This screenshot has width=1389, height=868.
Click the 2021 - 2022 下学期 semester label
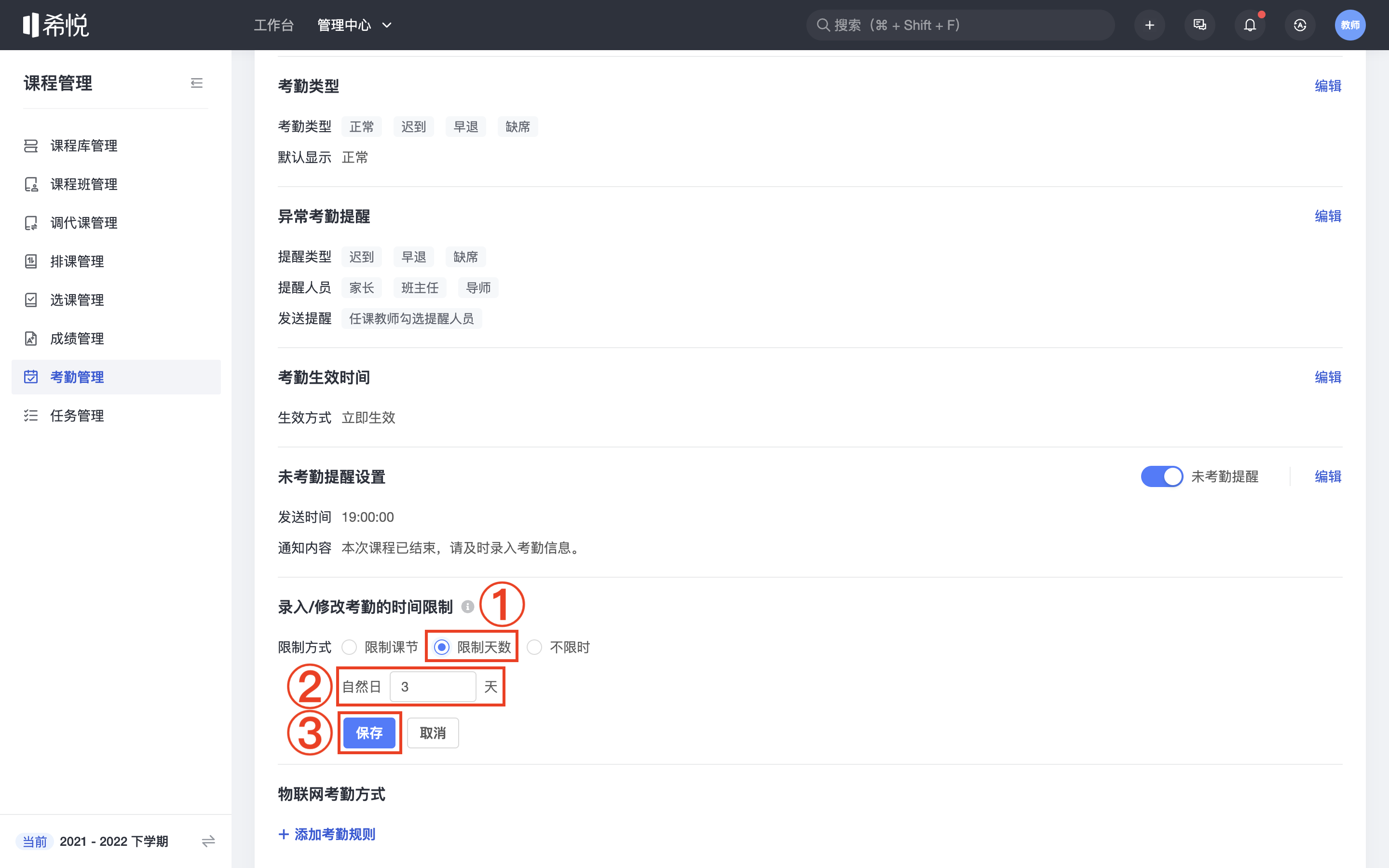pyautogui.click(x=114, y=841)
